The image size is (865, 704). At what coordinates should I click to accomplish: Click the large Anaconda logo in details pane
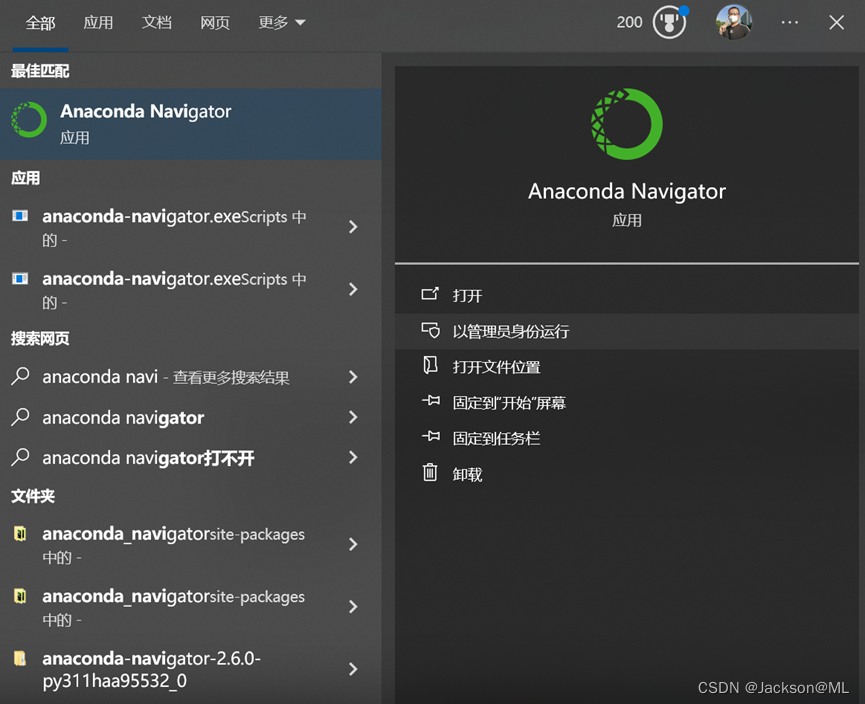point(627,124)
